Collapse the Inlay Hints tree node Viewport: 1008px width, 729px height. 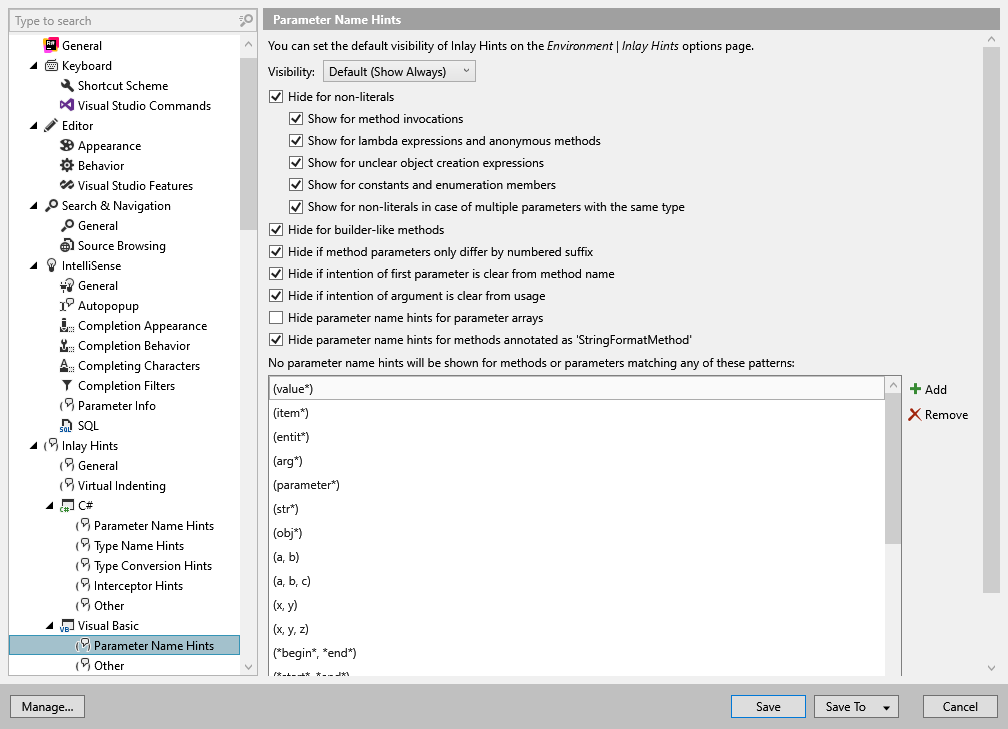pyautogui.click(x=33, y=445)
